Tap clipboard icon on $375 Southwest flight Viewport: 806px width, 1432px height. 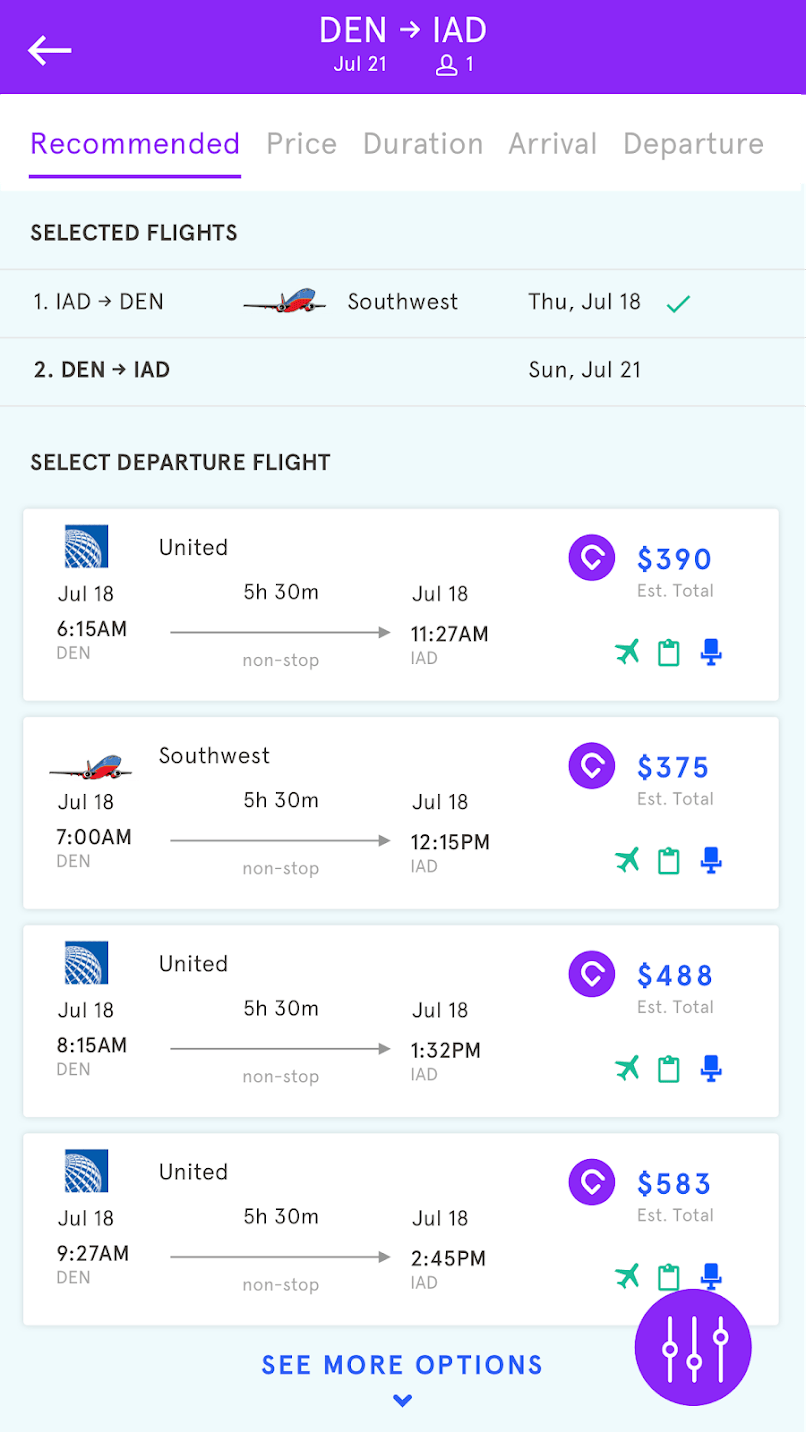(x=668, y=861)
